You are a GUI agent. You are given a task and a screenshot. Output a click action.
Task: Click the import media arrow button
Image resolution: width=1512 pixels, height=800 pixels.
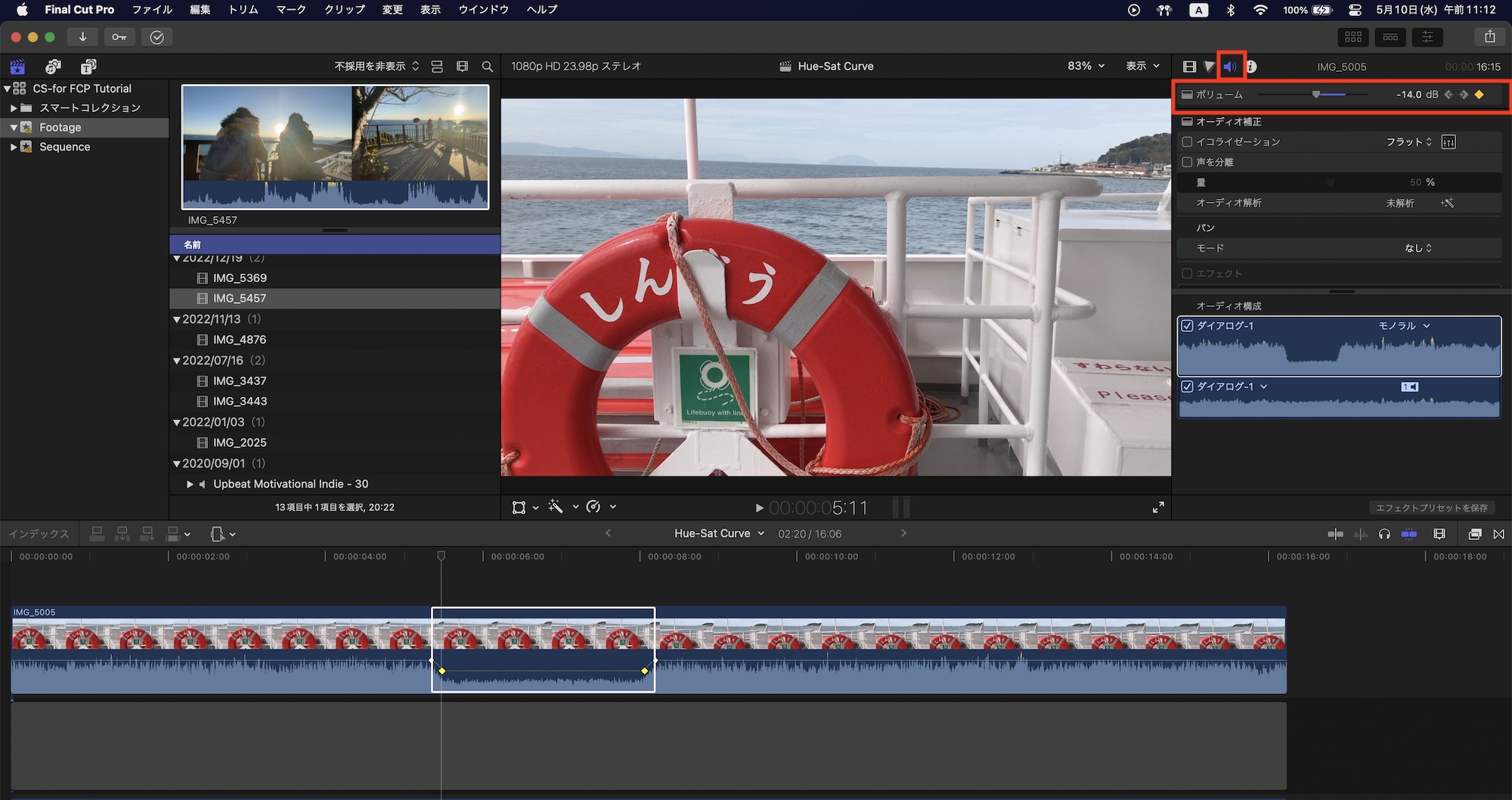82,37
